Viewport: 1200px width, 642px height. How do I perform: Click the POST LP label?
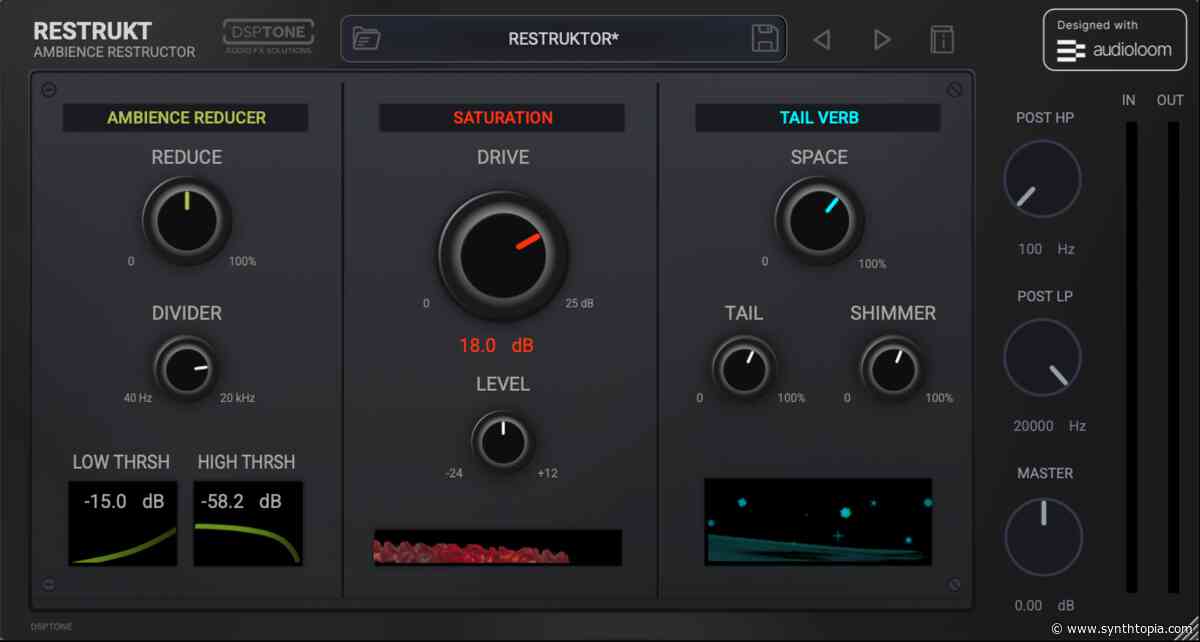coord(1045,296)
